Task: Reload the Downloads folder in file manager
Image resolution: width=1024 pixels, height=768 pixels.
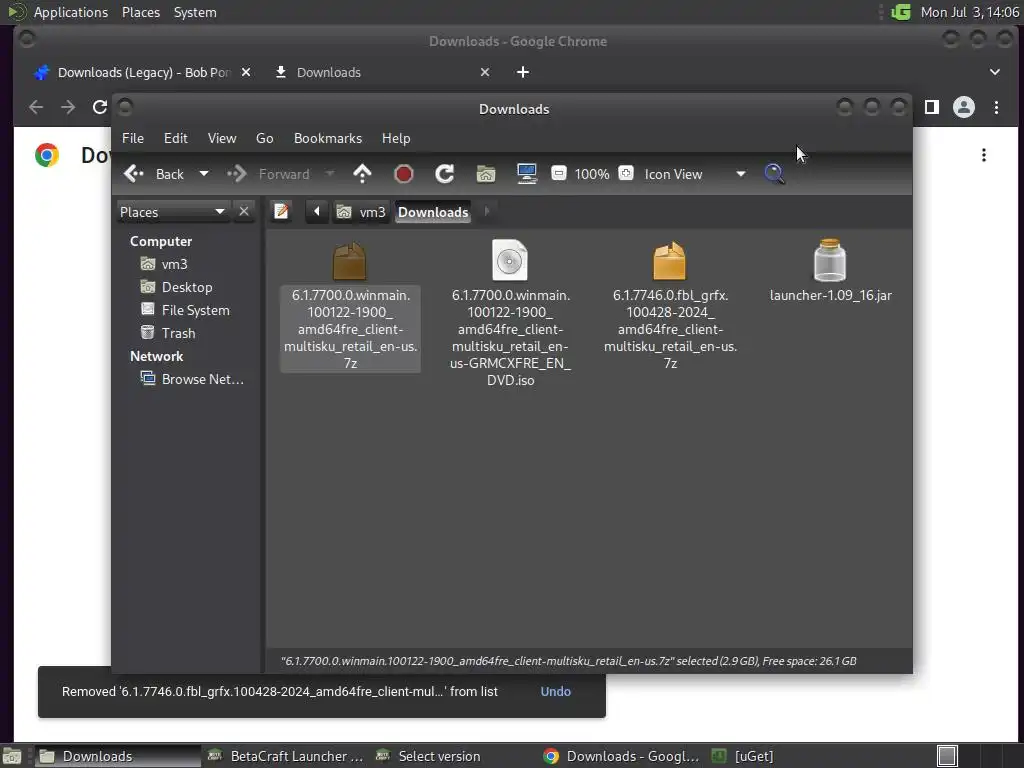Action: point(445,174)
